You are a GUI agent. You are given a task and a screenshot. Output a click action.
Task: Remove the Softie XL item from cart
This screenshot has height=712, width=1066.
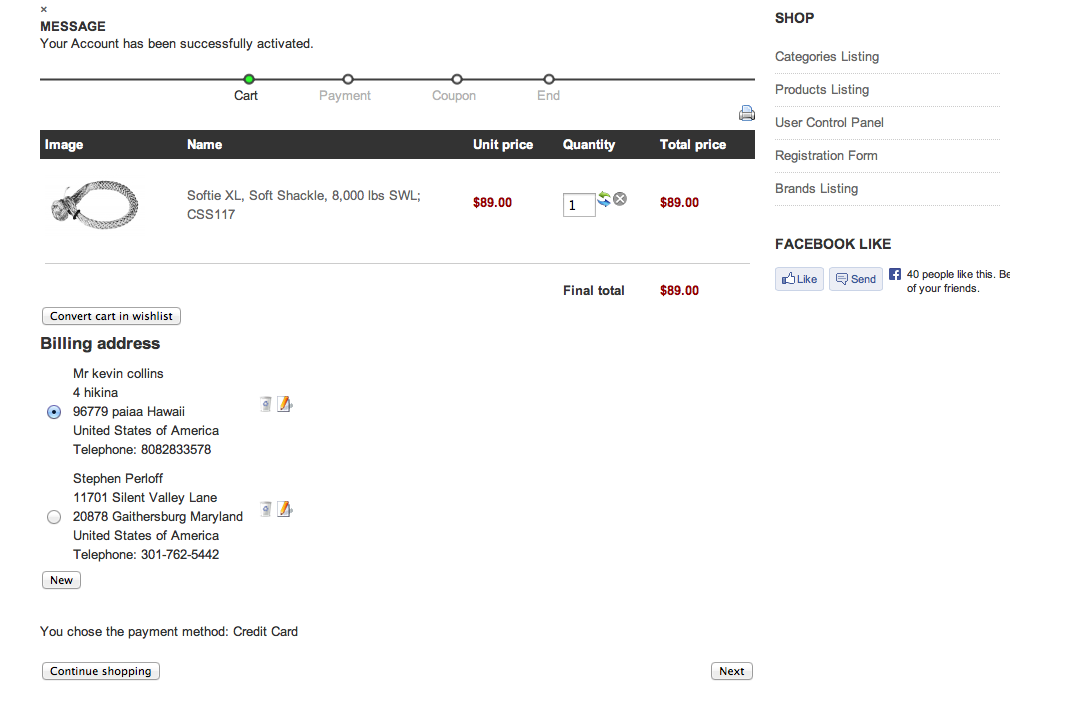pos(620,199)
